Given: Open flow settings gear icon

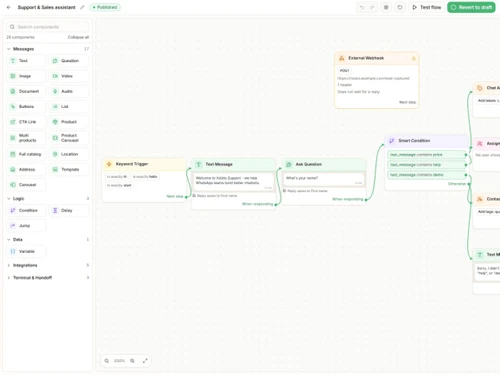Looking at the screenshot, I should coord(386,7).
